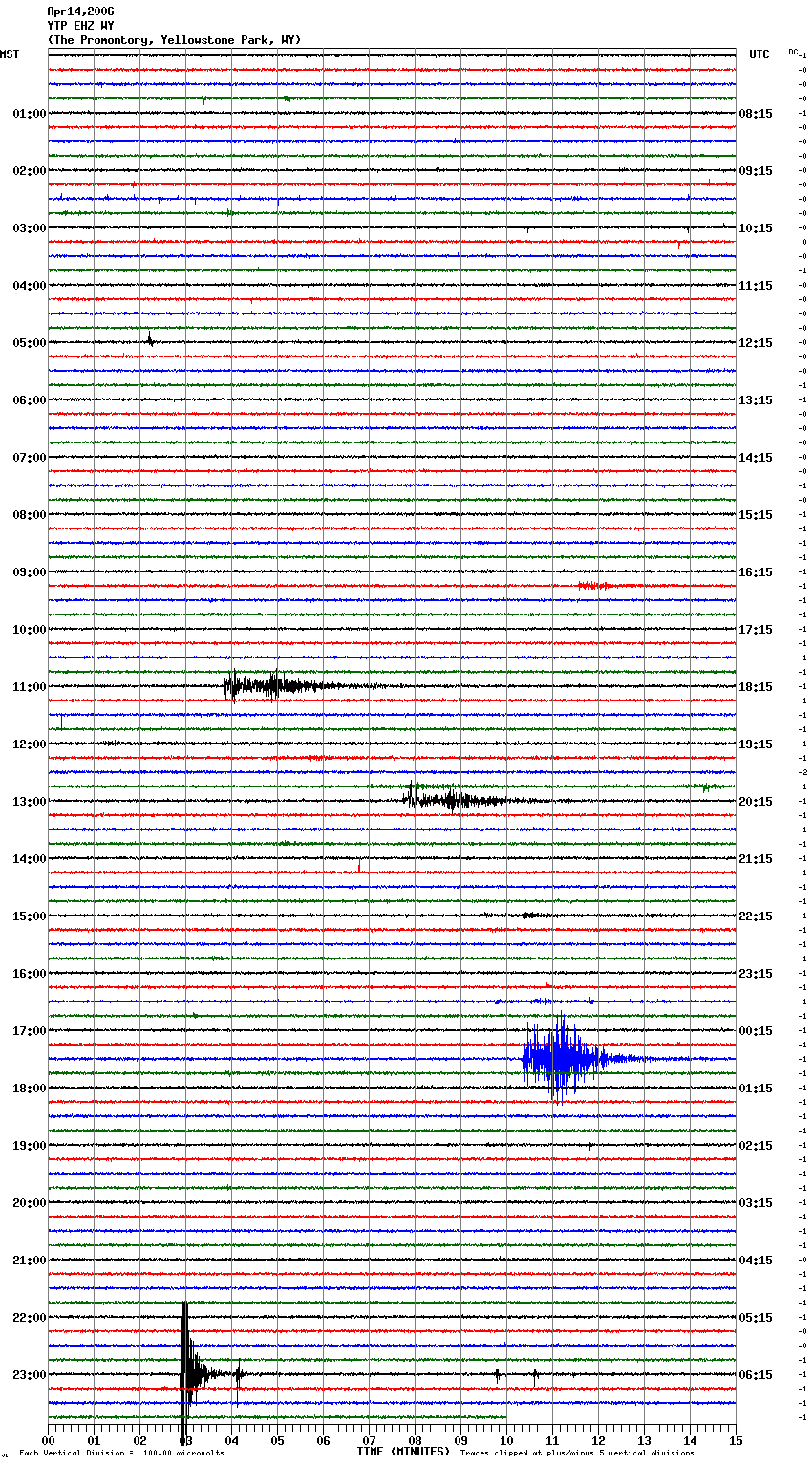The height and width of the screenshot is (1466, 812).
Task: Click the '23:00' MST time label
Action: point(30,1375)
